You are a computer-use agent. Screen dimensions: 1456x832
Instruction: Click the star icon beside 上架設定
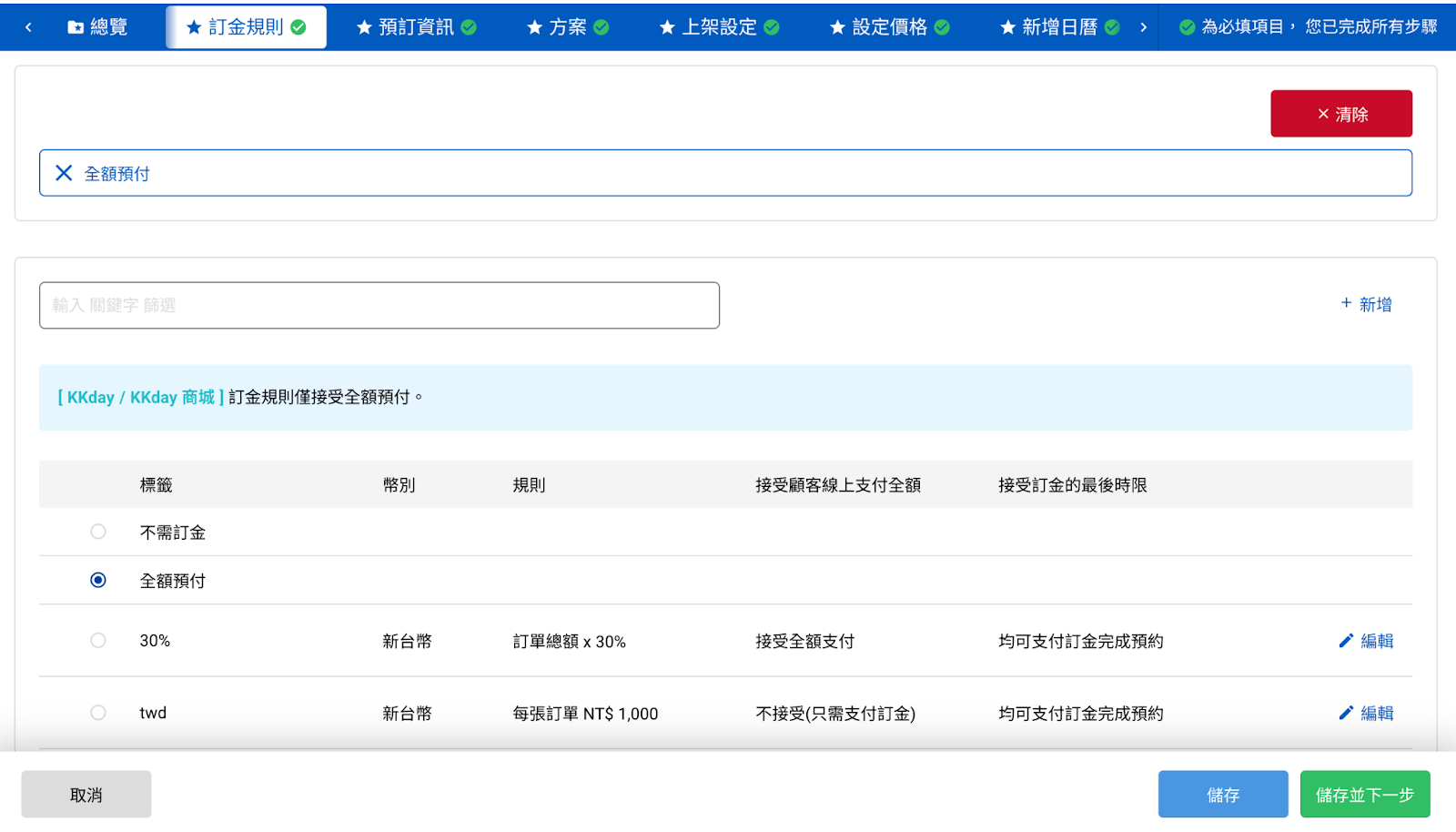pos(667,27)
